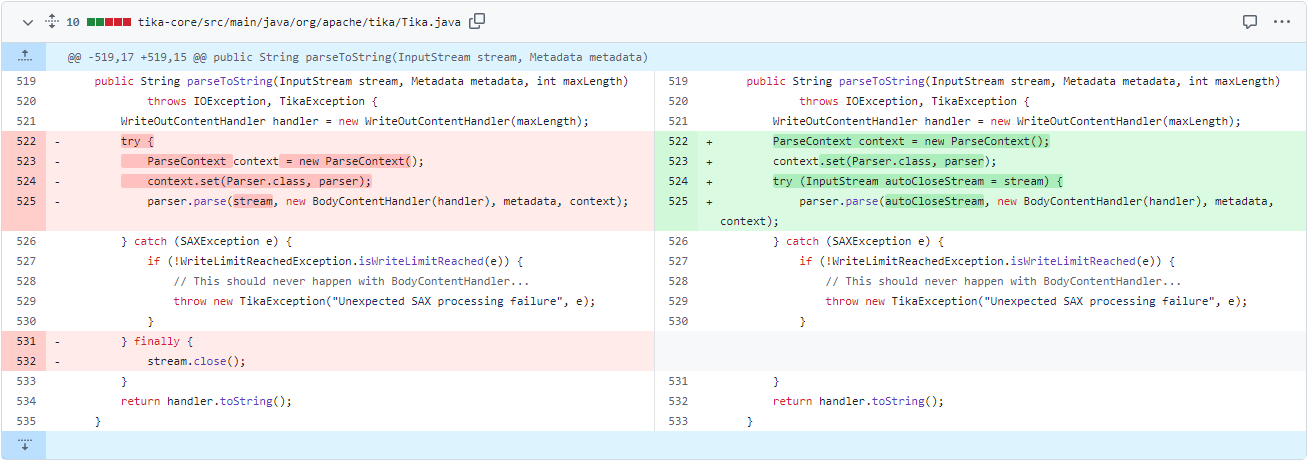
Task: Copy the Tika.java file path
Action: [478, 21]
